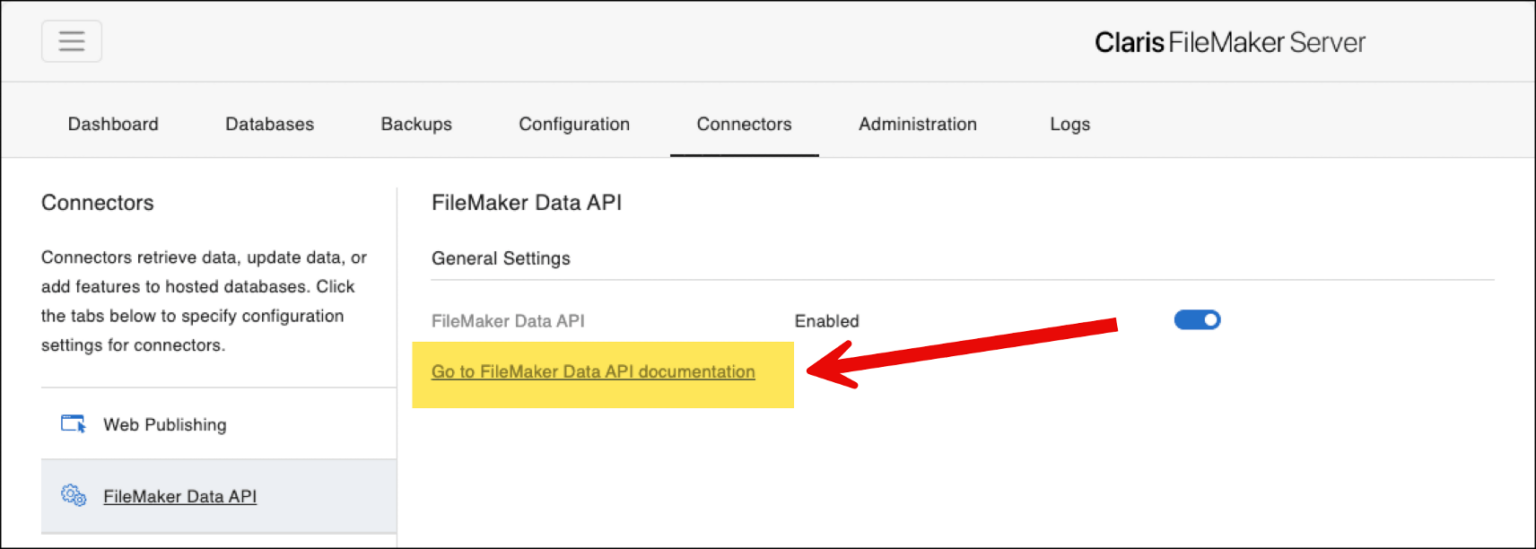Viewport: 1536px width, 549px height.
Task: Click the General Settings section heading
Action: [500, 258]
